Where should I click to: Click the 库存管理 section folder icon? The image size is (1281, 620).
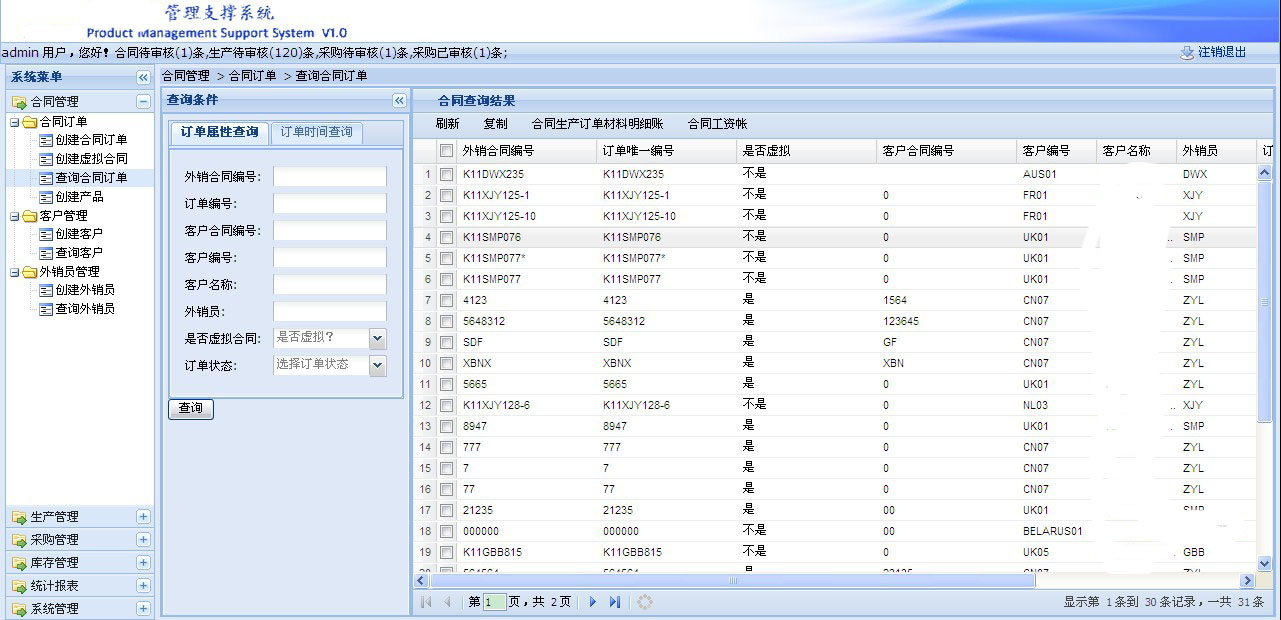click(x=20, y=563)
